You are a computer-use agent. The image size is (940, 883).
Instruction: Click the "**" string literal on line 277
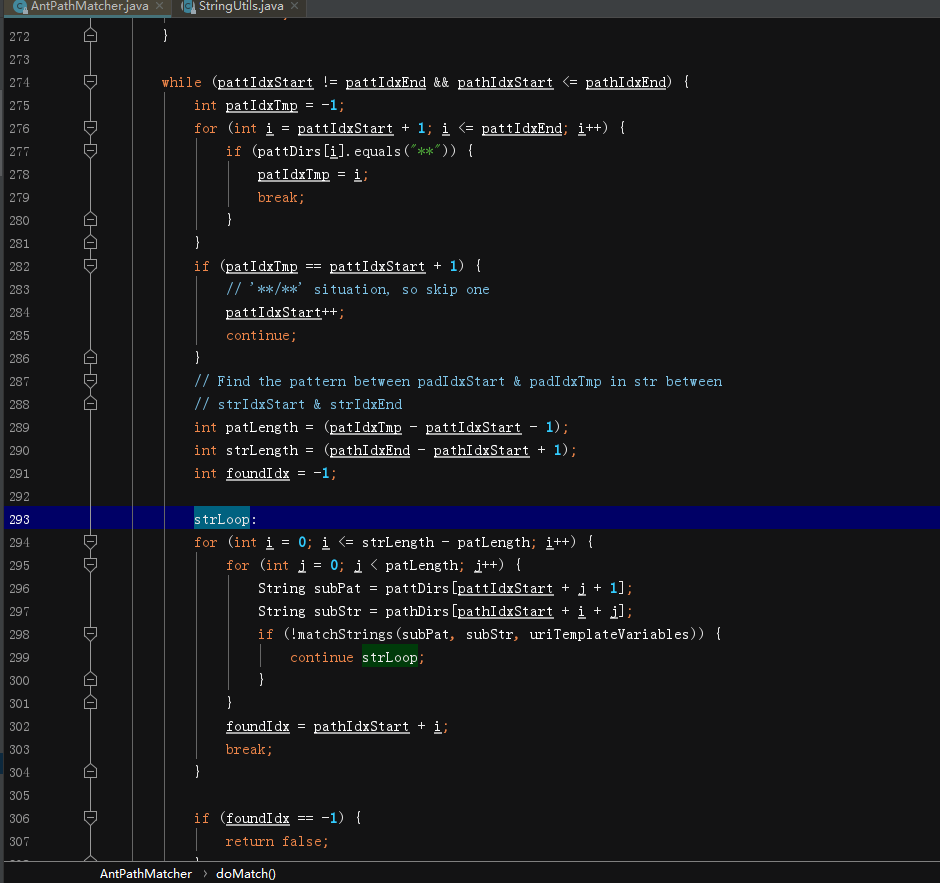pos(426,151)
